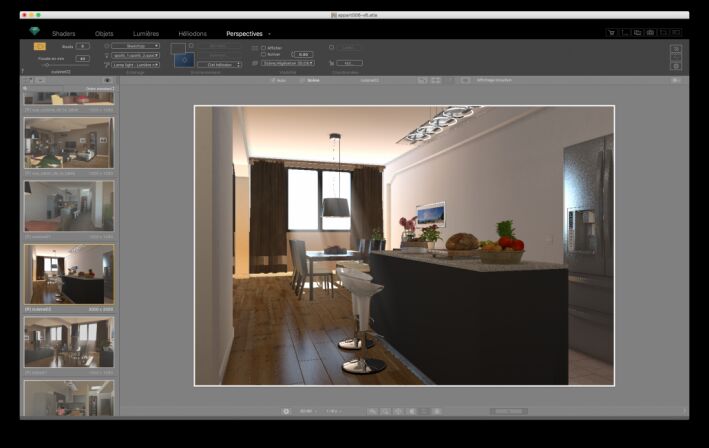Click the last icon in top-right toolbar
Viewport: 709px width, 448px height.
[676, 33]
